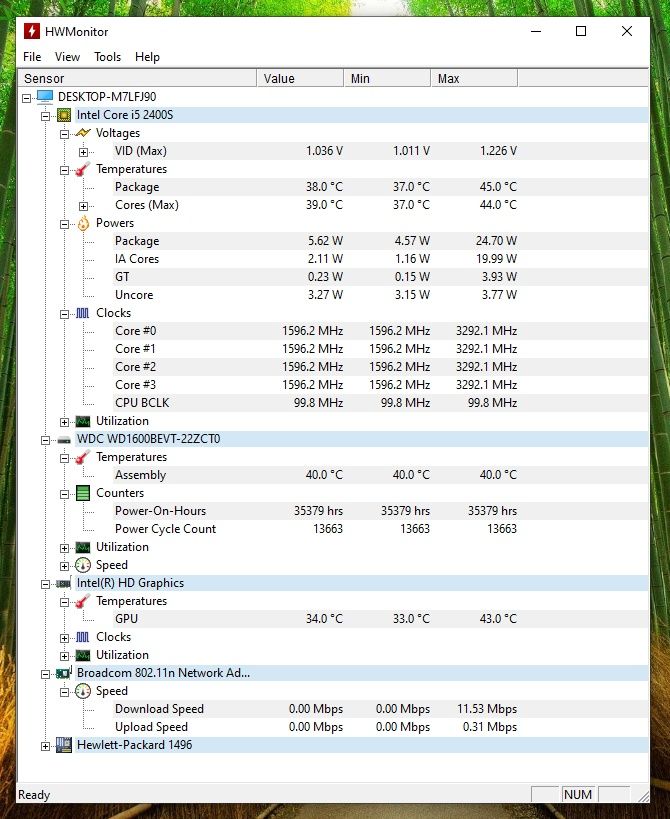
Task: Collapse the Broadcom network adapter node
Action: 45,674
